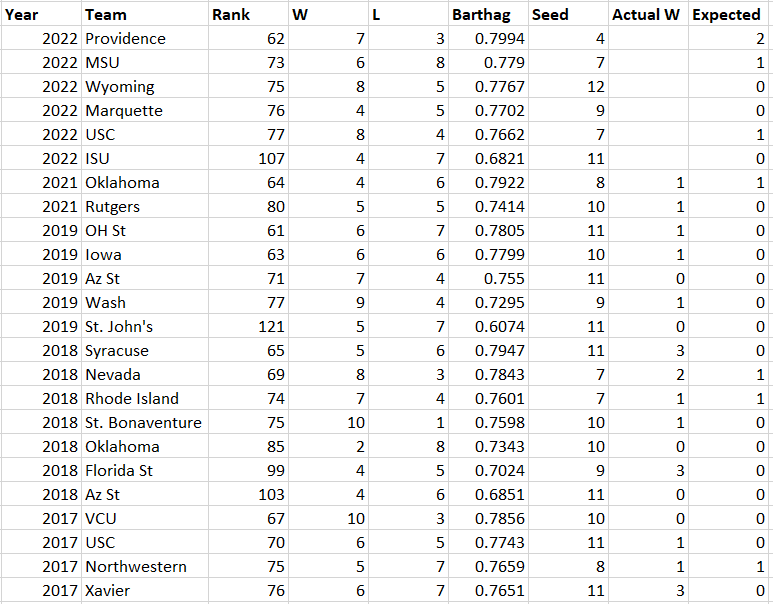Screen dimensions: 773x604
Task: Click the St. Bonaventure team cell
Action: click(143, 423)
